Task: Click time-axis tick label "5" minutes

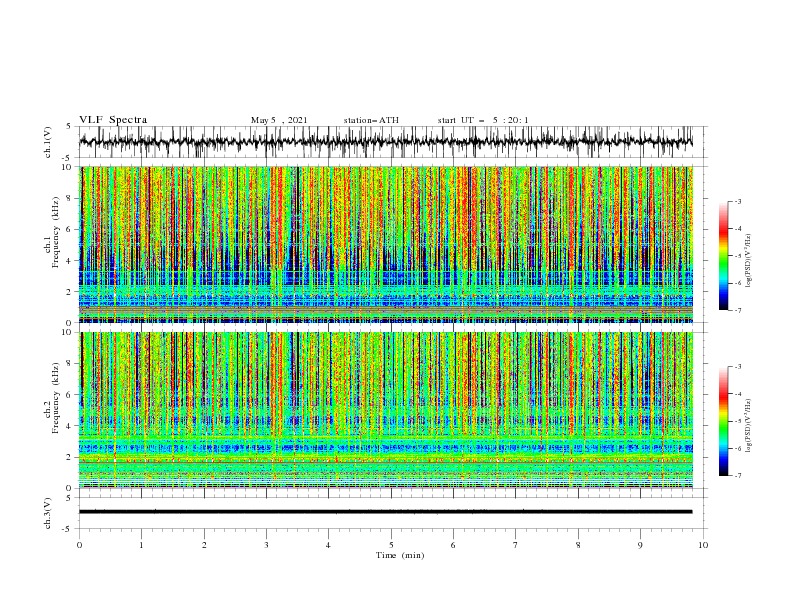Action: (391, 545)
